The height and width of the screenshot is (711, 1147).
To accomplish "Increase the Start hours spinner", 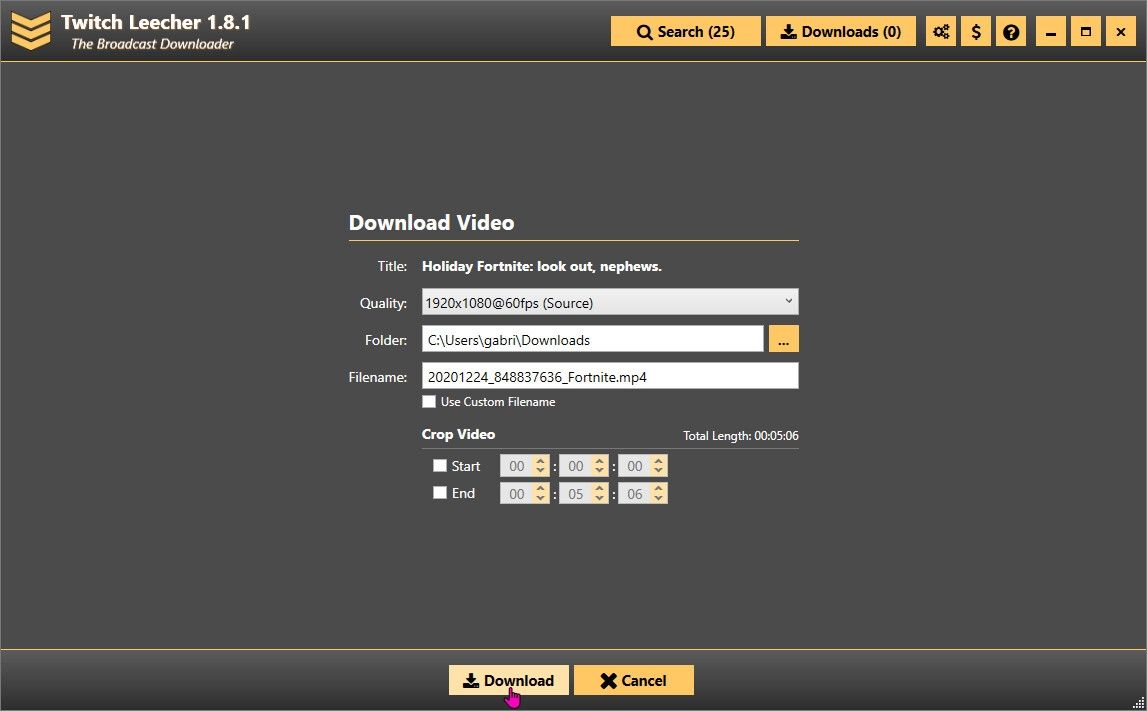I will [x=541, y=461].
